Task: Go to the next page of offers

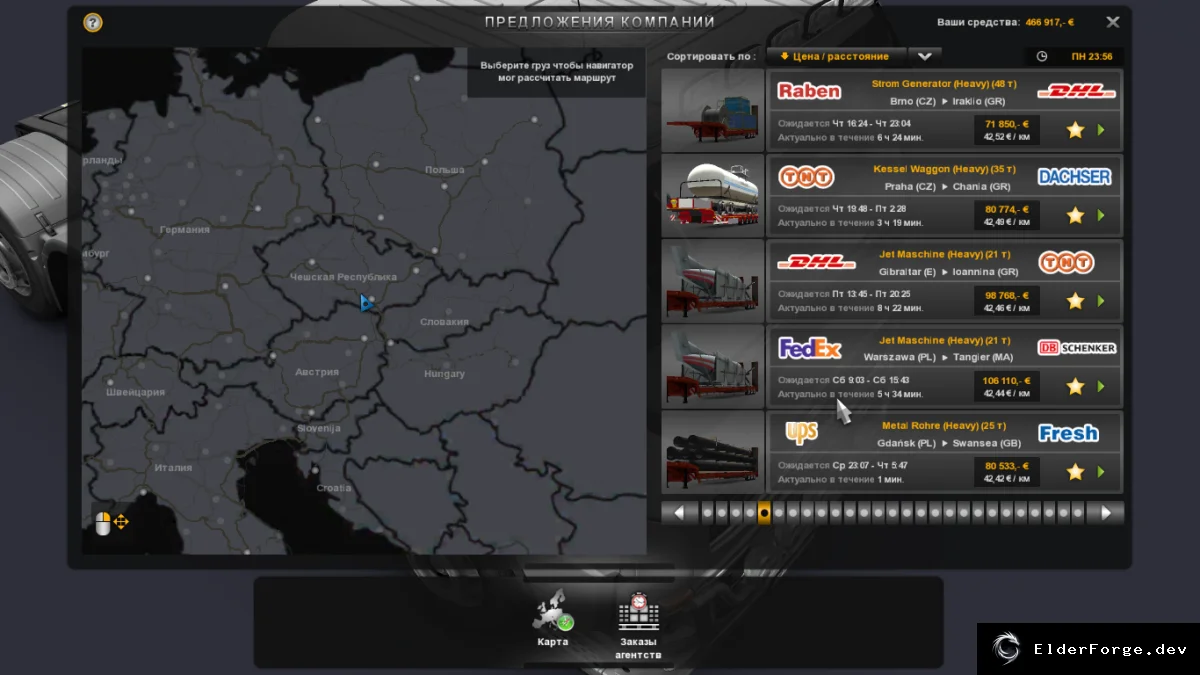Action: point(1106,513)
